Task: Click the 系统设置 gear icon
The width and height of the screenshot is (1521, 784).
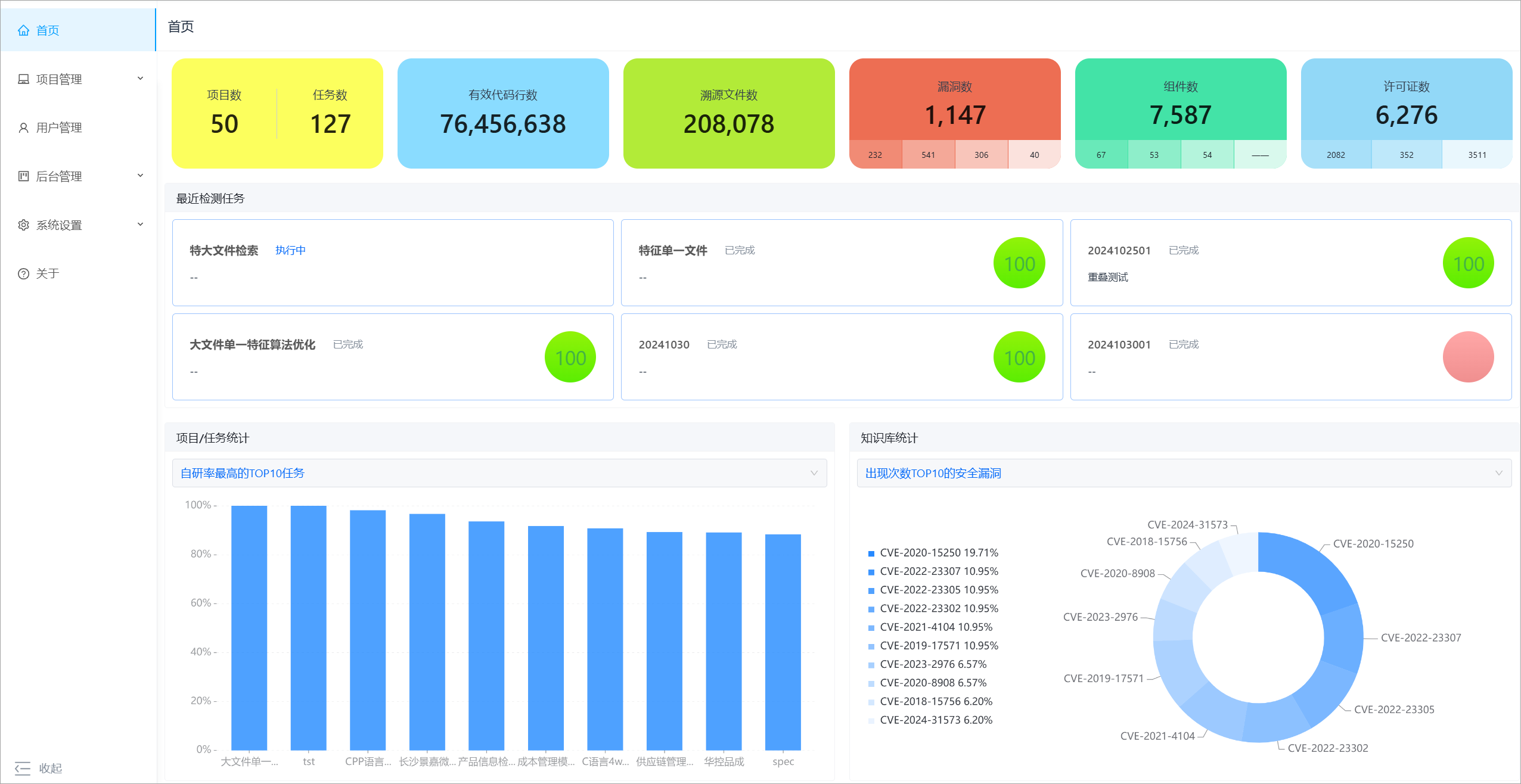Action: 23,225
